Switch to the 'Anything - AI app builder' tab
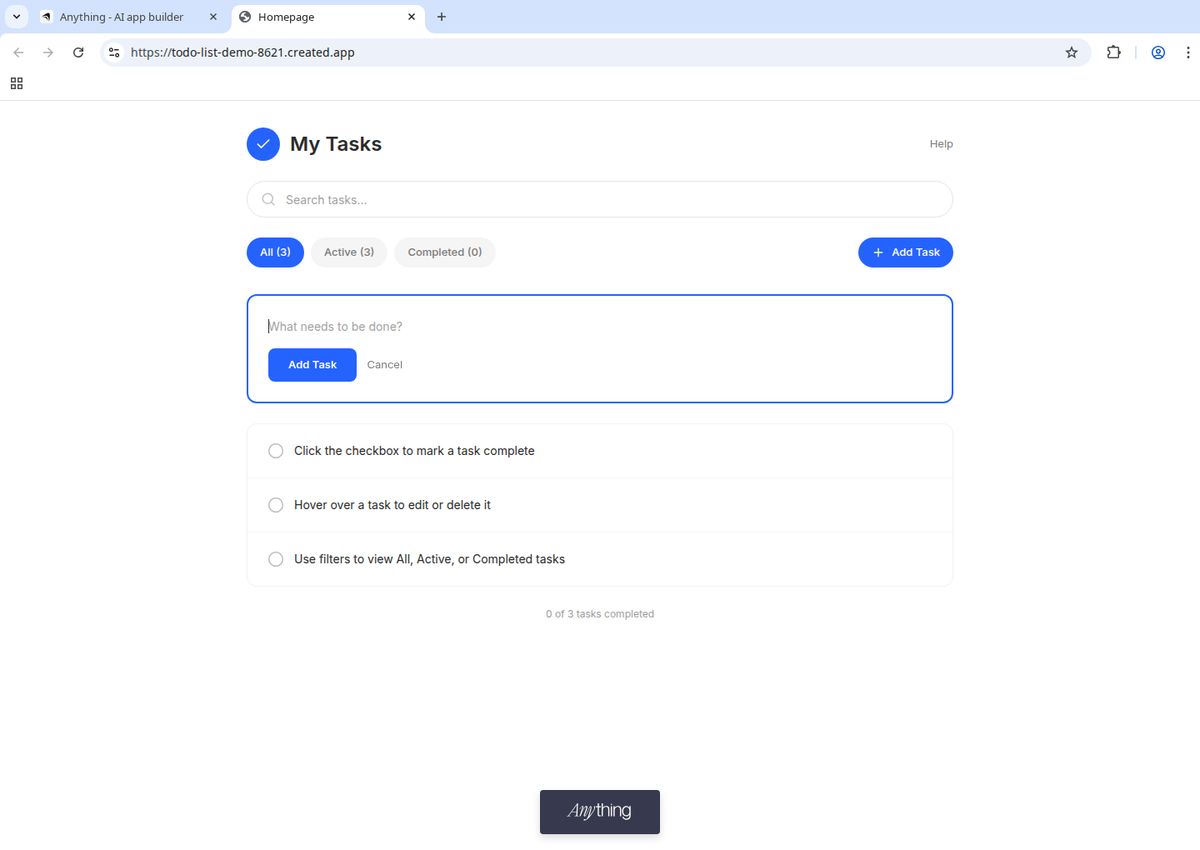 [x=120, y=16]
